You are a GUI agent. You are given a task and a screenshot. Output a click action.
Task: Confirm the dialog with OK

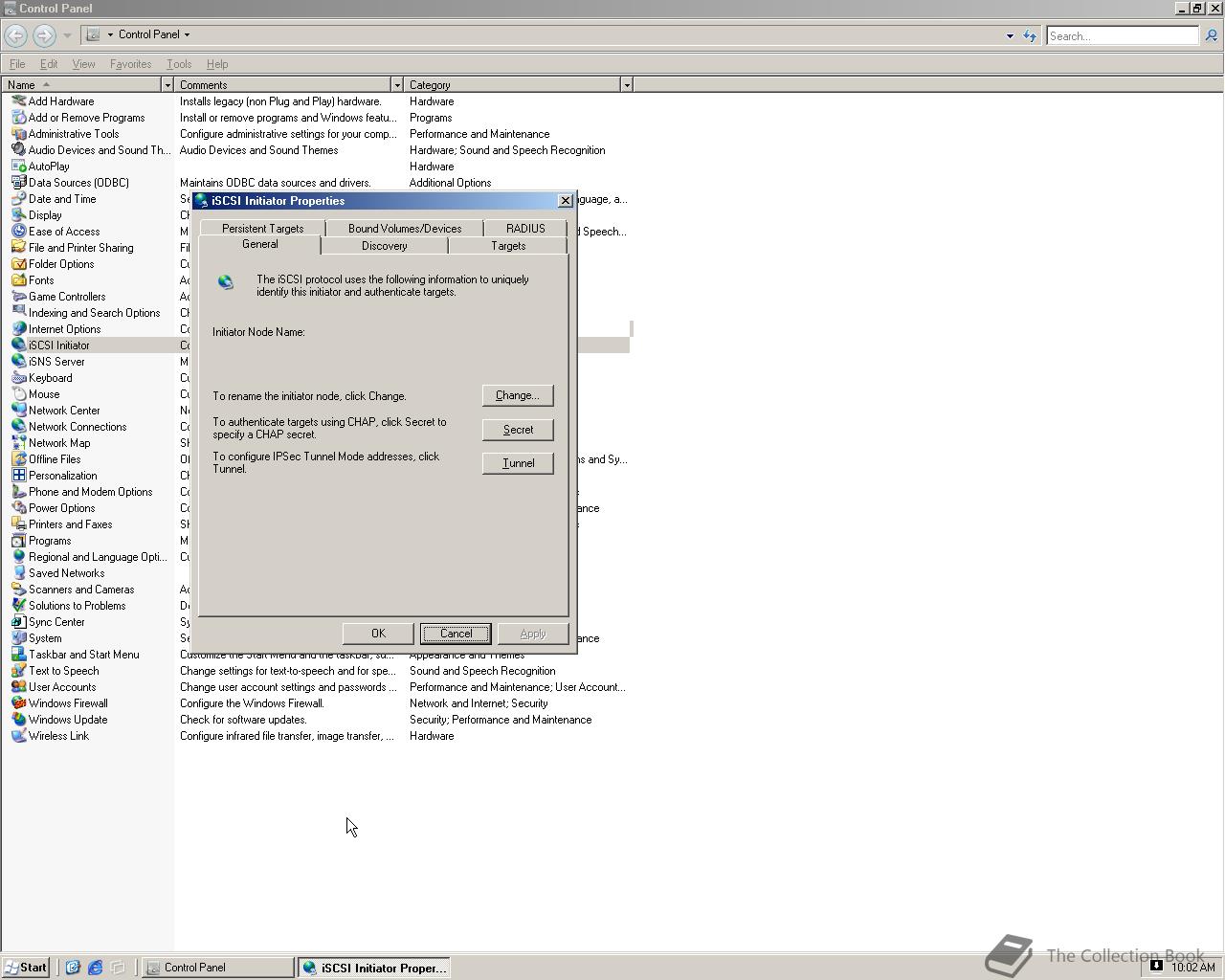tap(378, 634)
